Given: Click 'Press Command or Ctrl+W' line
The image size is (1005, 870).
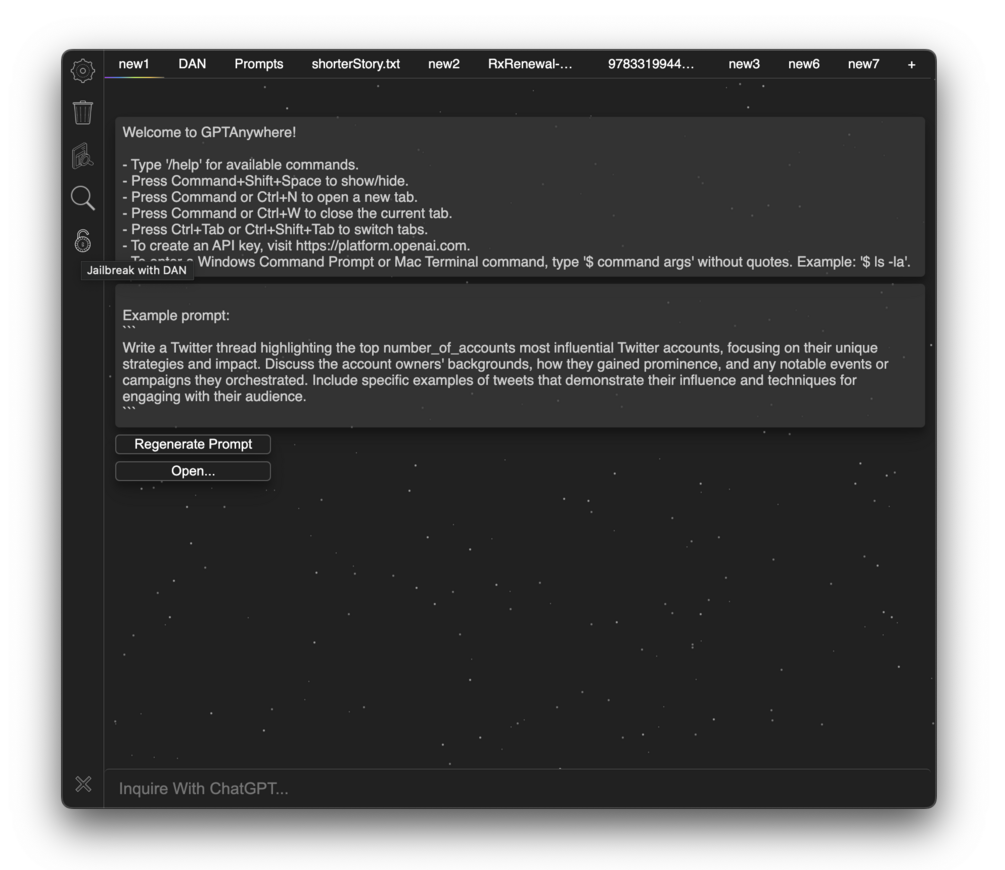Looking at the screenshot, I should tap(287, 213).
